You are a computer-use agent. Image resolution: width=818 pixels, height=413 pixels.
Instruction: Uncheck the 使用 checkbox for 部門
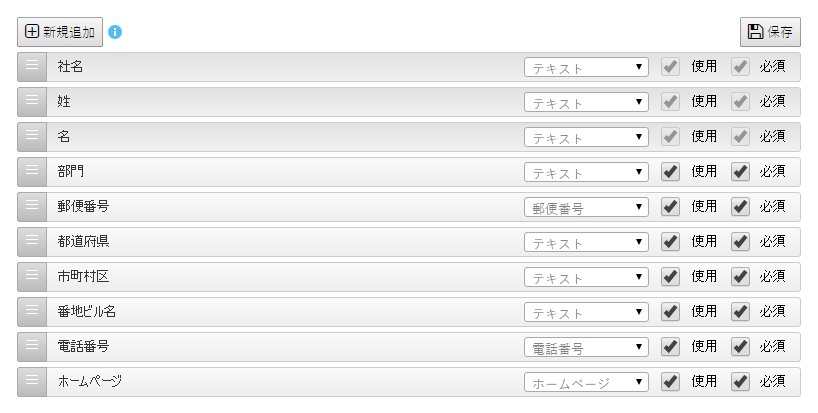tap(670, 172)
